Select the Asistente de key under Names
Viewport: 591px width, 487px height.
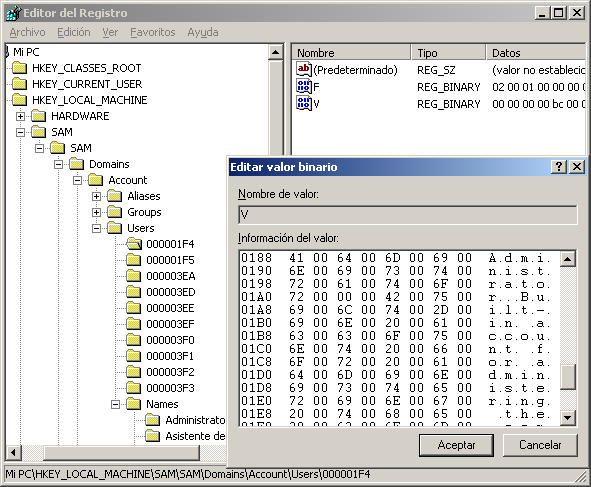pyautogui.click(x=195, y=436)
